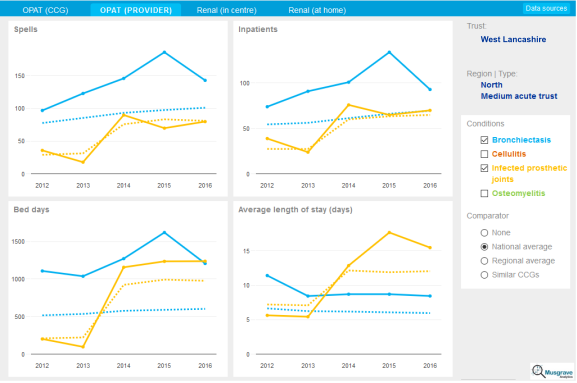Uncheck the Bronchiectasis checkbox
The width and height of the screenshot is (577, 383).
pyautogui.click(x=484, y=140)
